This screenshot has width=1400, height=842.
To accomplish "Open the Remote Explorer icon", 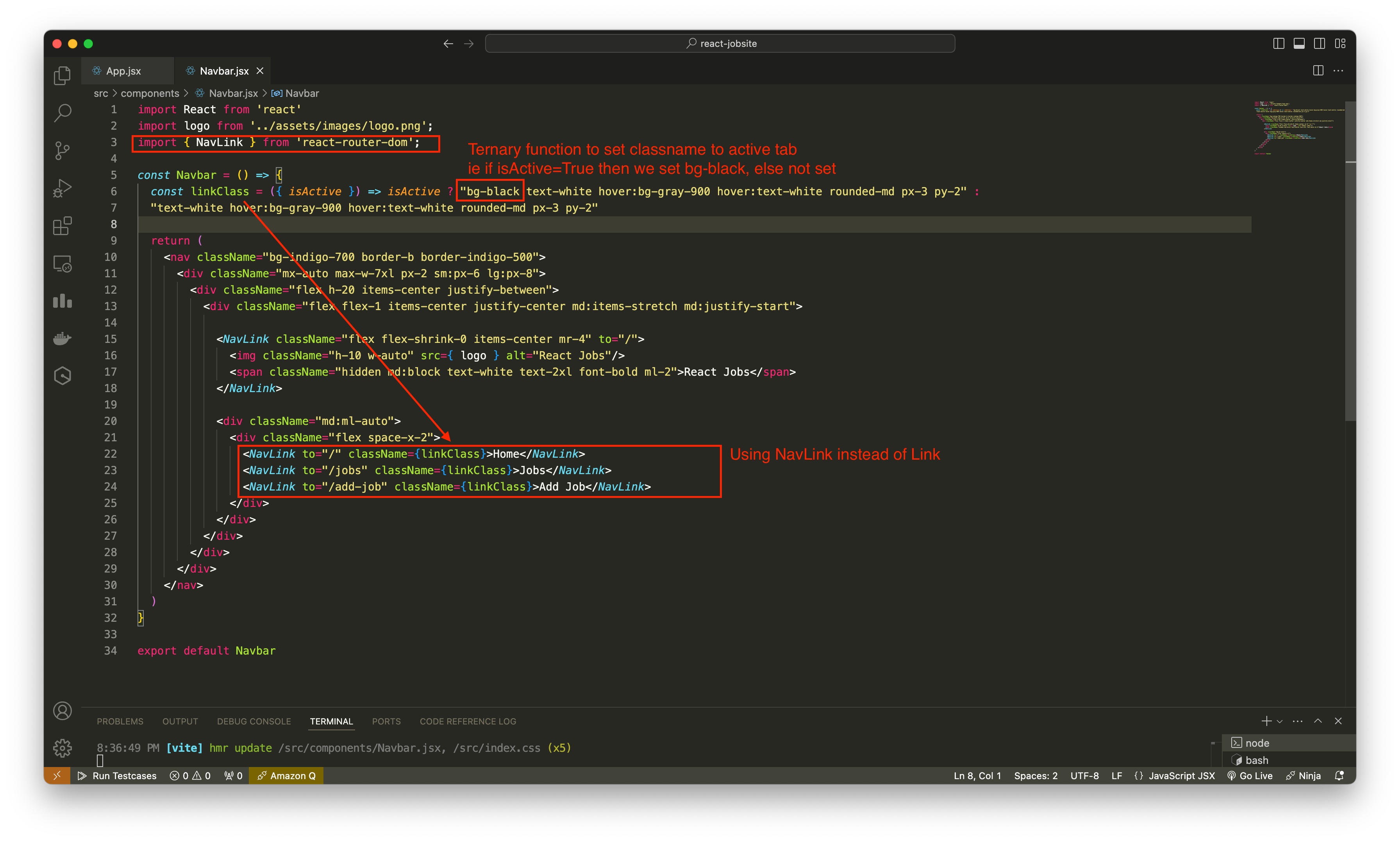I will pyautogui.click(x=62, y=264).
